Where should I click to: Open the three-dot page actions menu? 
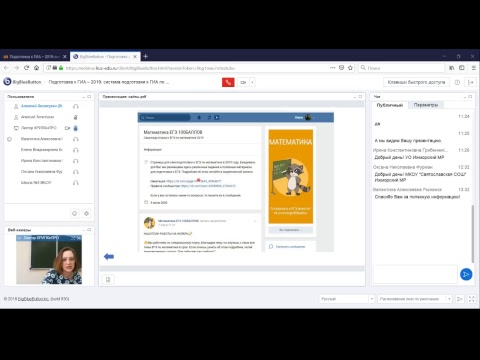point(332,68)
